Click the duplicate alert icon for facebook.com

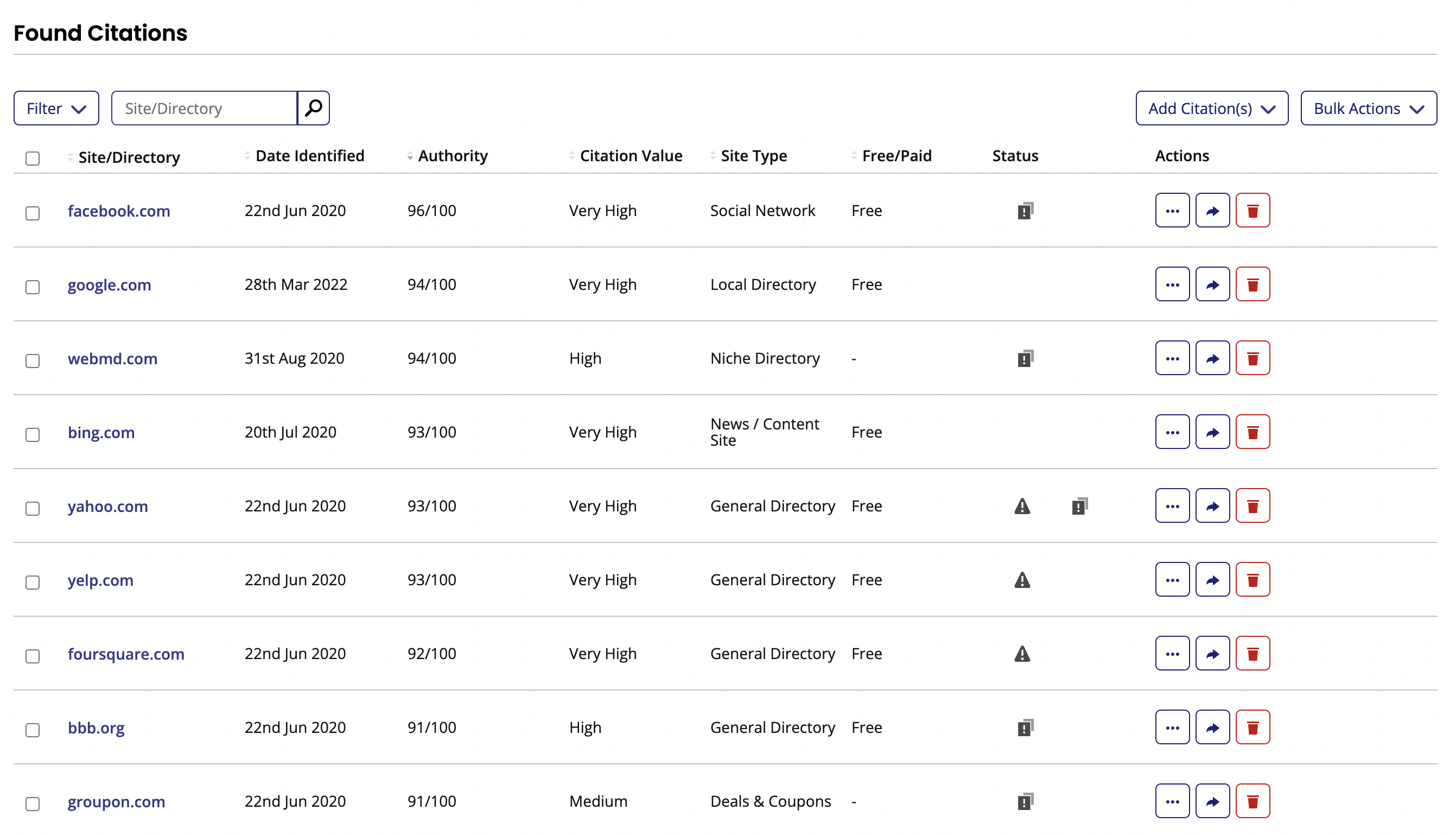point(1025,211)
